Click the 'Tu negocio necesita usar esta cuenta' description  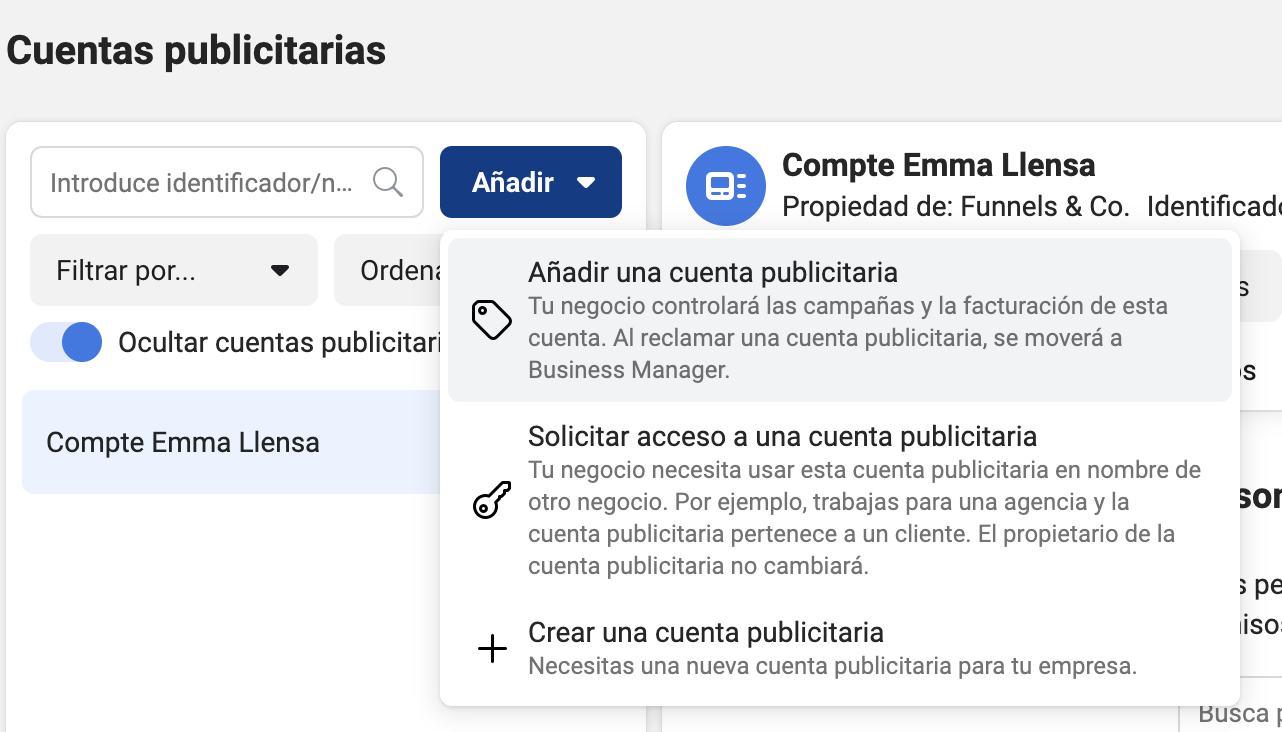click(x=865, y=518)
